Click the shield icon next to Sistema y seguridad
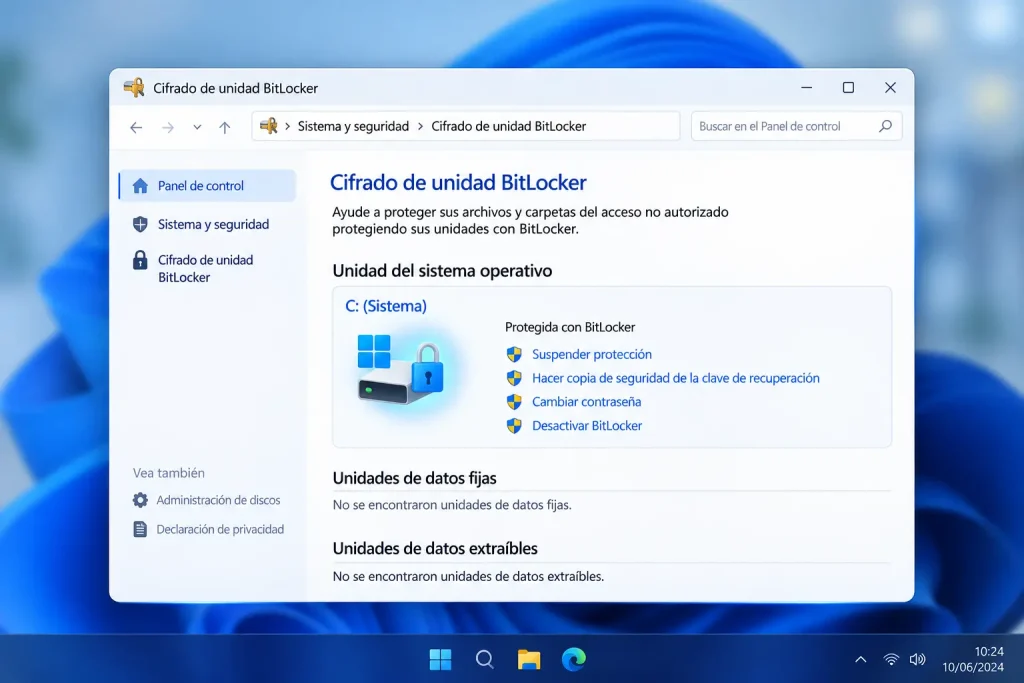1024x683 pixels. point(140,224)
